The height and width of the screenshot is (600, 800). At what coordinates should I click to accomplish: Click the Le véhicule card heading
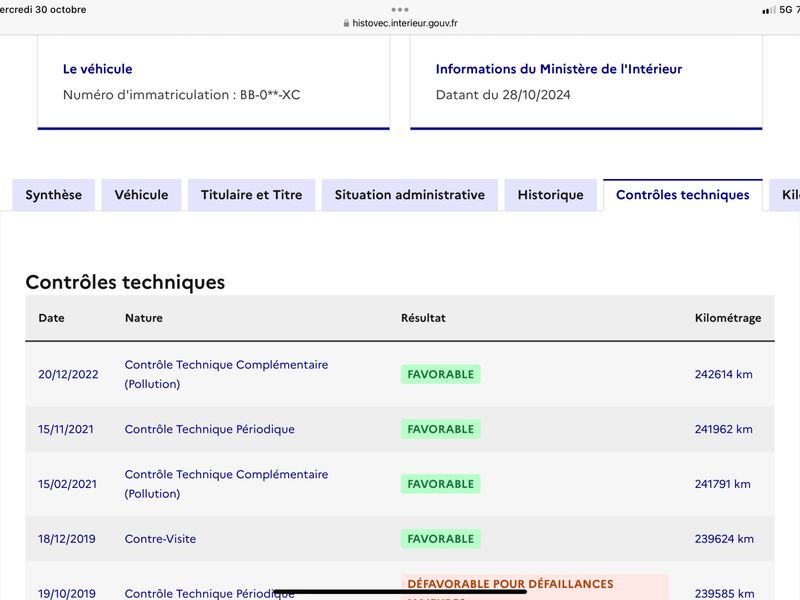(97, 69)
